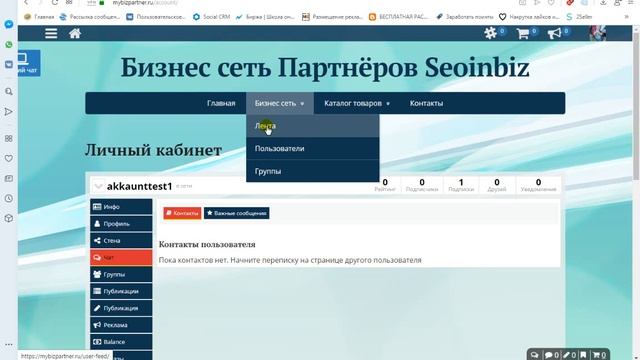Open 'Группы' in the account sidebar
This screenshot has width=640, height=360.
121,274
